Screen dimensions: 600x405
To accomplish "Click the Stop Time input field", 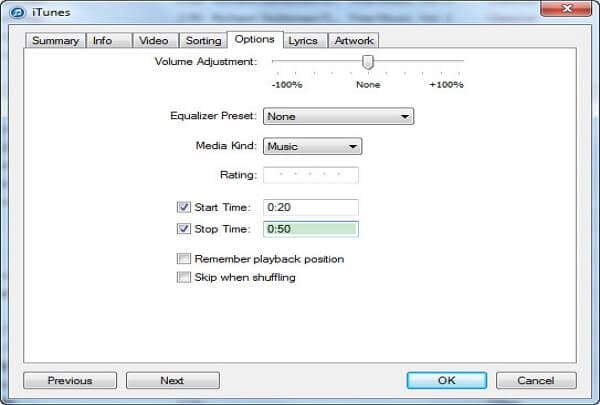I will (x=311, y=229).
